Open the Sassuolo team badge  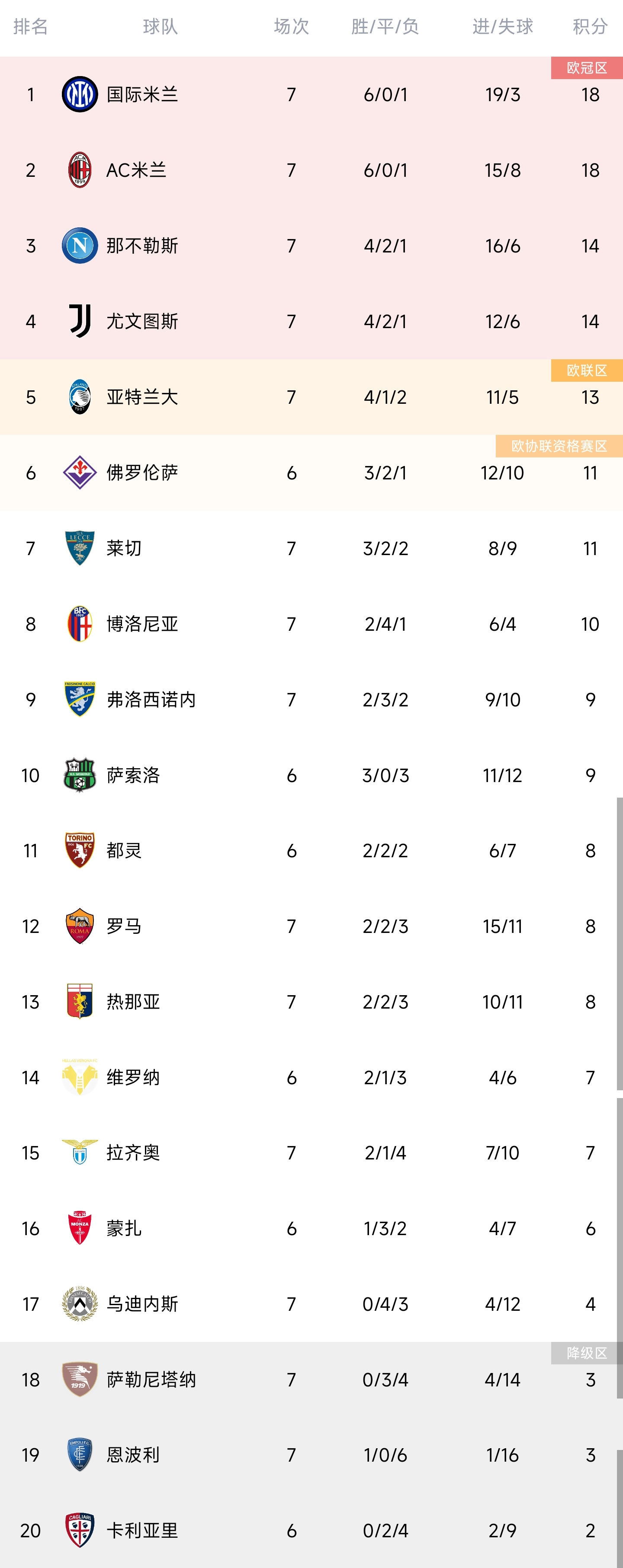coord(80,775)
